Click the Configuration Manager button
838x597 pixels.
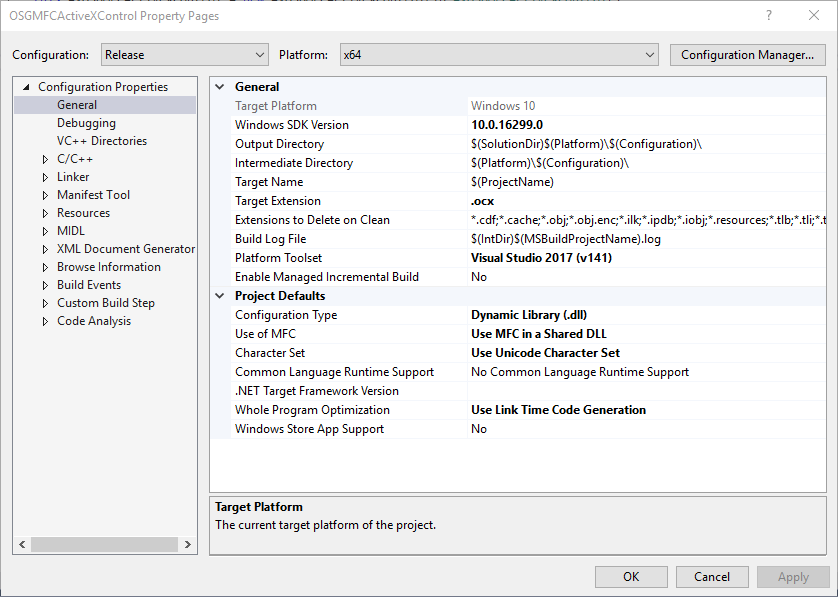747,54
